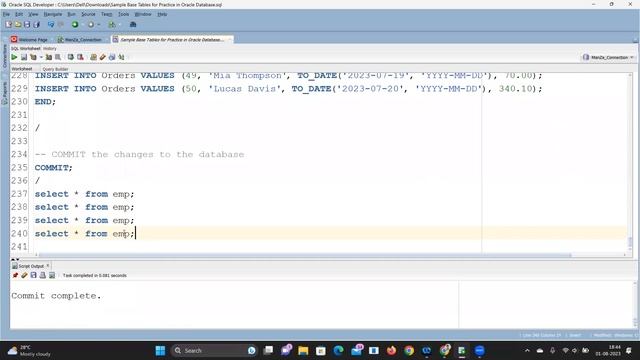Click the editor horizontal scrollbar

(x=304, y=255)
